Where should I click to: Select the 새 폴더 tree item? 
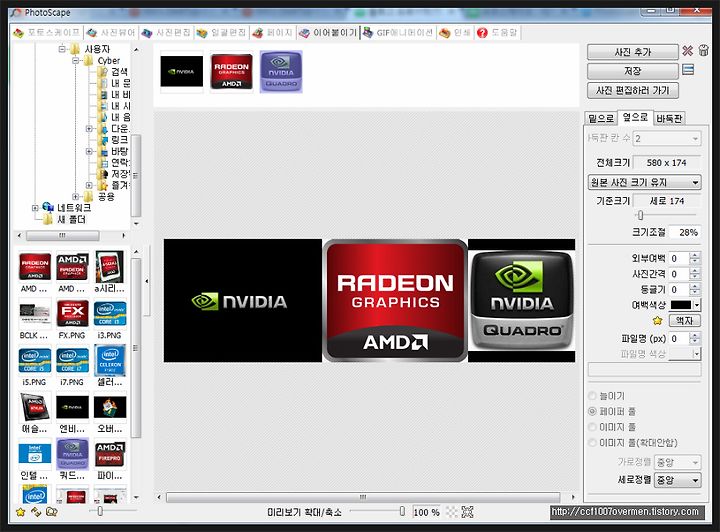pos(72,219)
